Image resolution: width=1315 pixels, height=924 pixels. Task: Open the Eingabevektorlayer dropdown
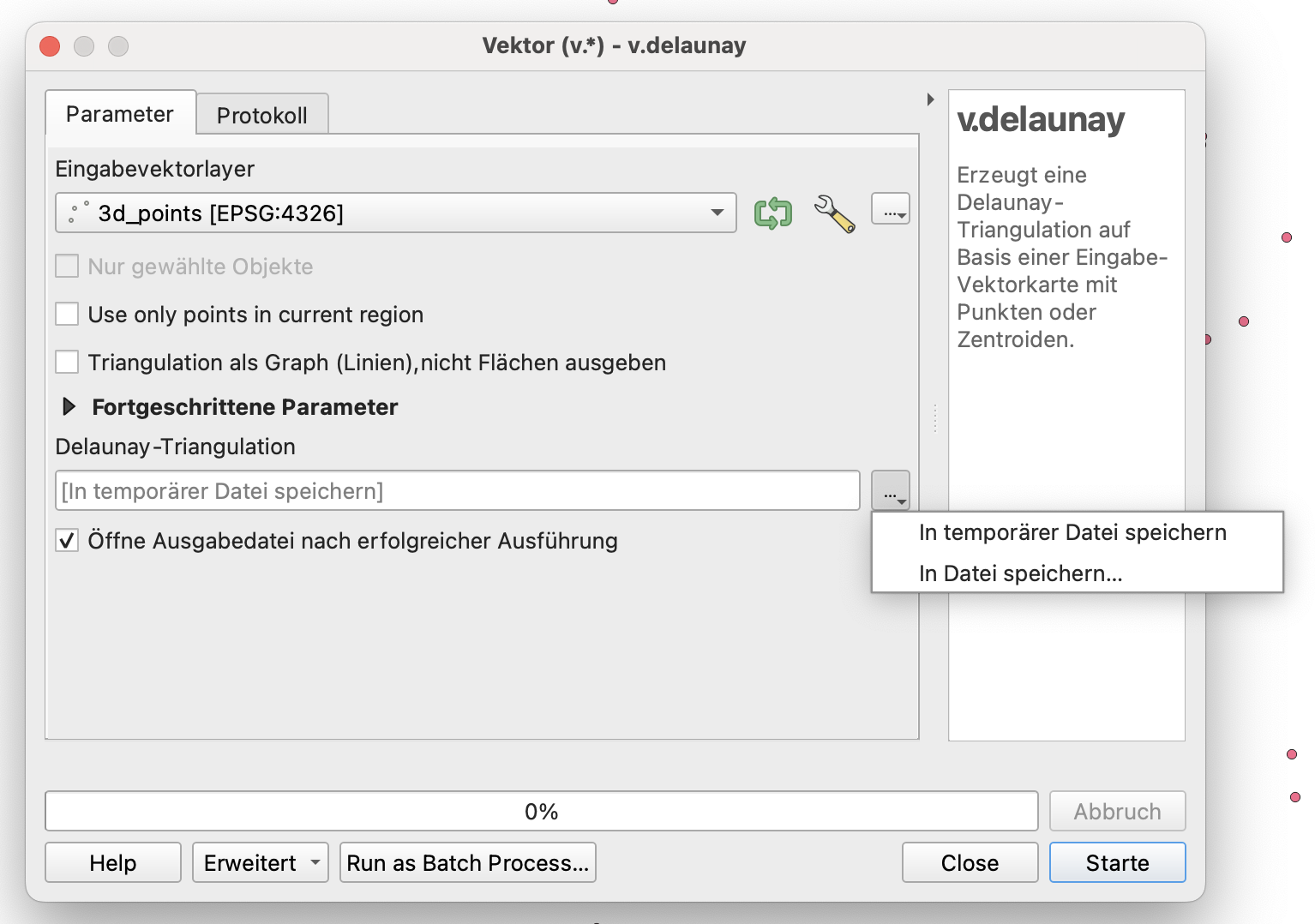(x=396, y=213)
